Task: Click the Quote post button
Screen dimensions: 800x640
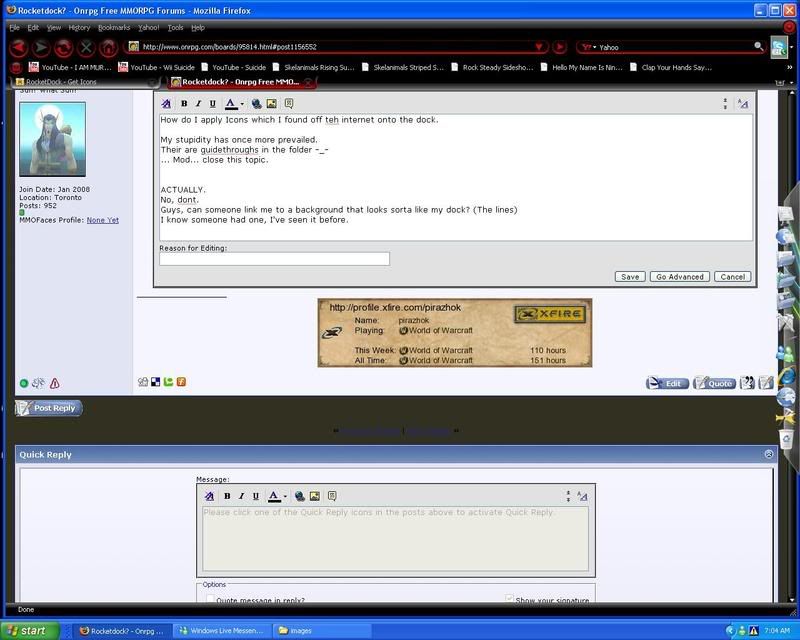Action: click(x=714, y=383)
